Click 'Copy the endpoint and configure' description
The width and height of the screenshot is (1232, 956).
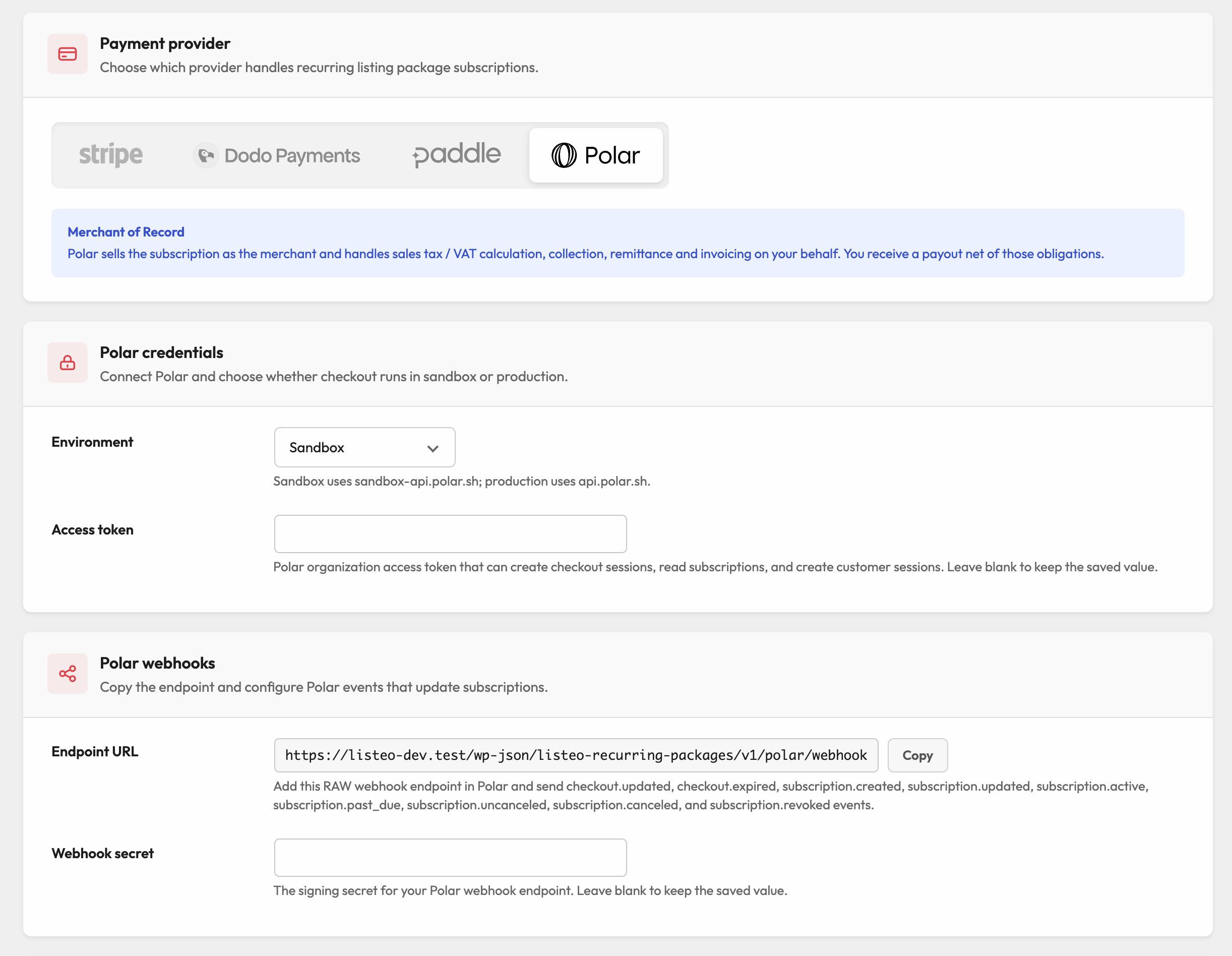[324, 687]
